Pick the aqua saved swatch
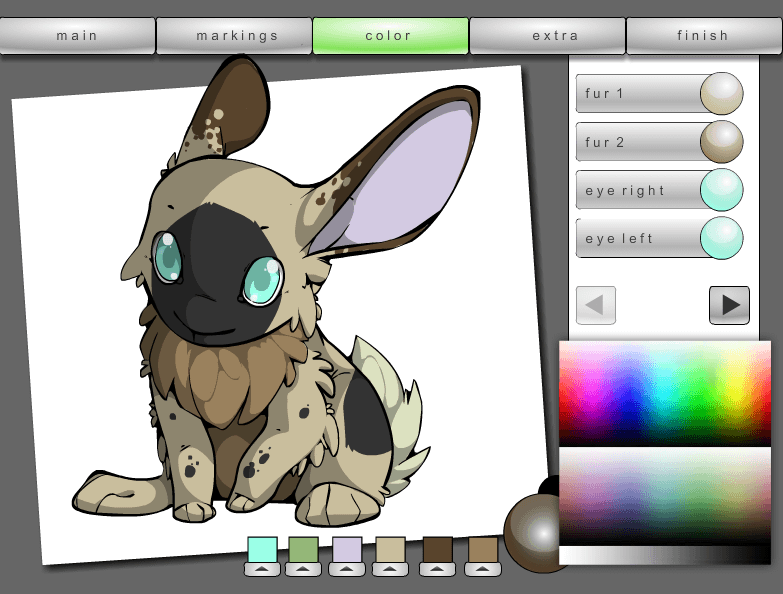The height and width of the screenshot is (594, 783). [x=263, y=550]
